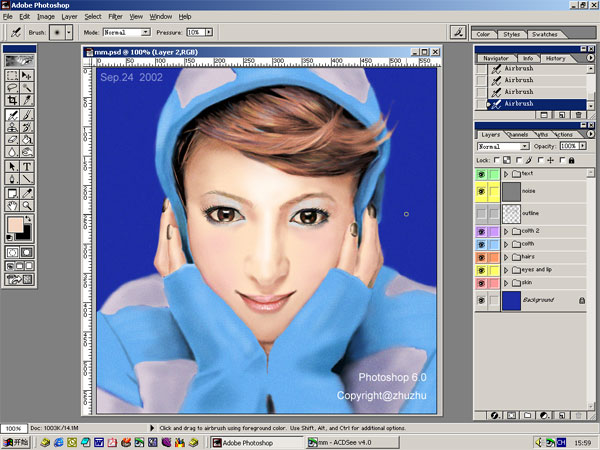Select the Rectangular Marquee tool
The height and width of the screenshot is (450, 600).
pyautogui.click(x=12, y=75)
